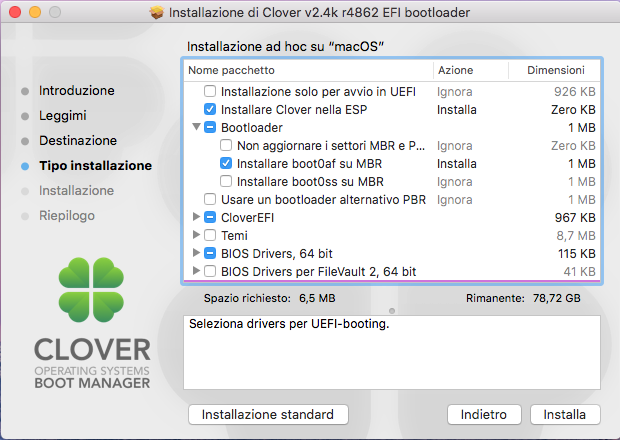Viewport: 620px width, 440px height.
Task: Click the green Clover four-leaf logo
Action: (91, 290)
